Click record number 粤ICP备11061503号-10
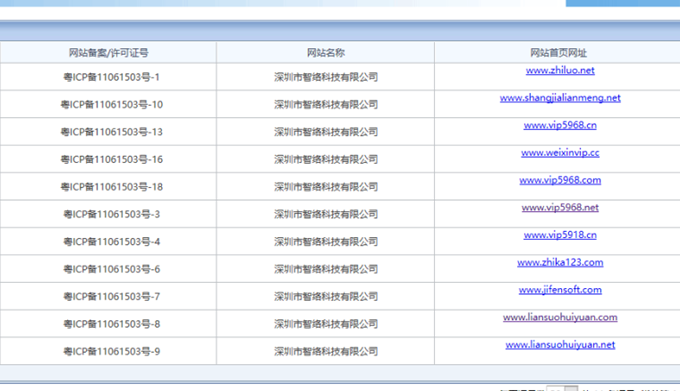This screenshot has width=680, height=391. point(111,104)
